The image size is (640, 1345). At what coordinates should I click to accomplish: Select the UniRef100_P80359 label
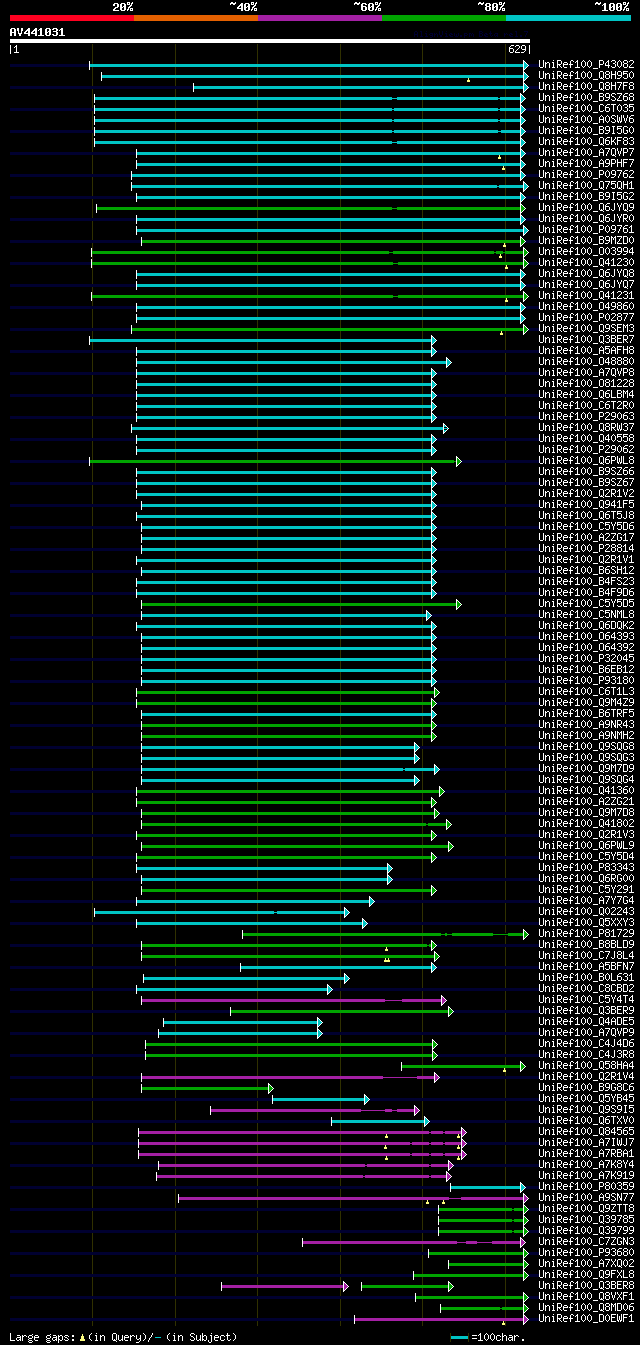584,1186
